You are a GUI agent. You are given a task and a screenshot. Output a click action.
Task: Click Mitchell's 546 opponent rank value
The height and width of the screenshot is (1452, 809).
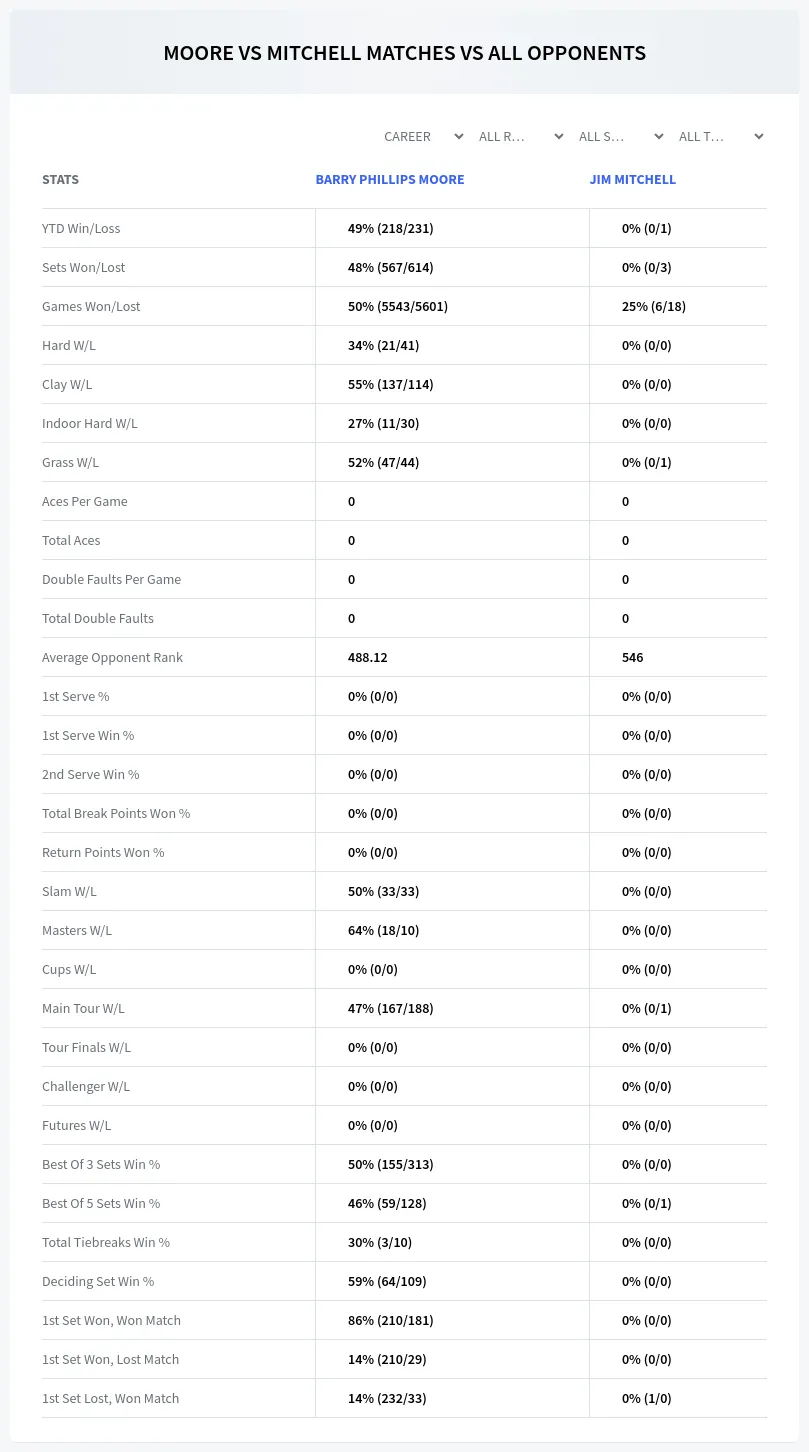coord(633,658)
